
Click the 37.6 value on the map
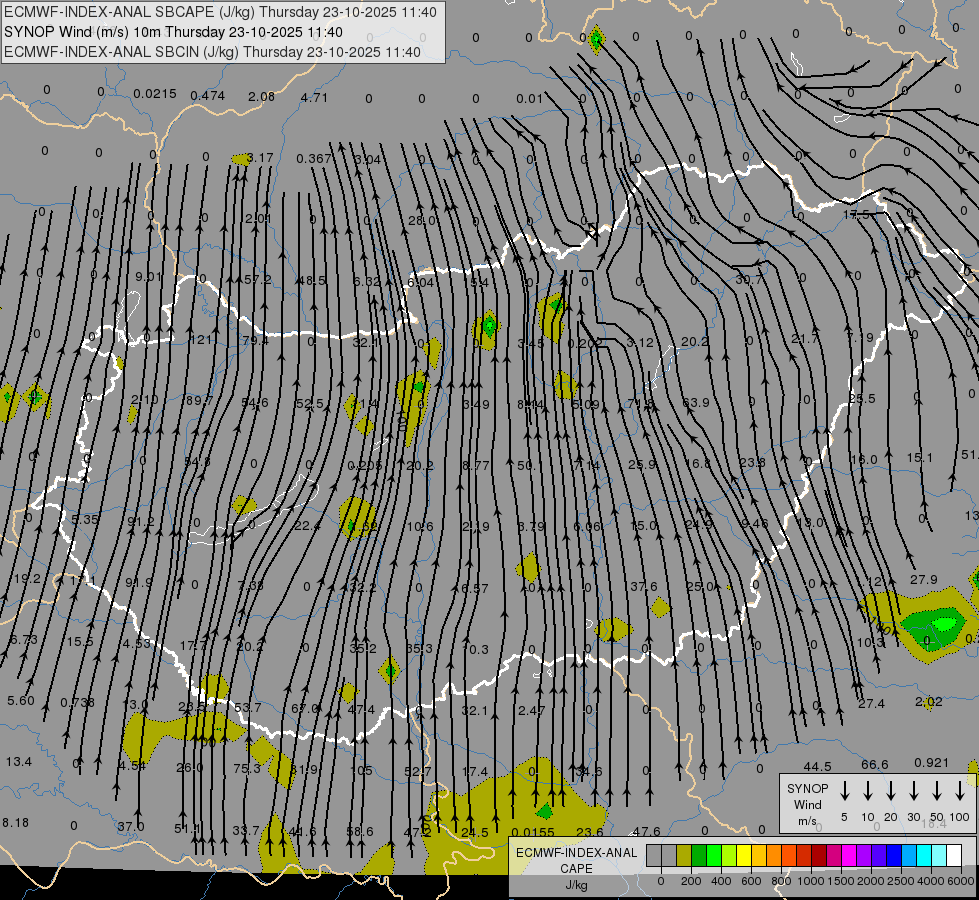(x=644, y=586)
